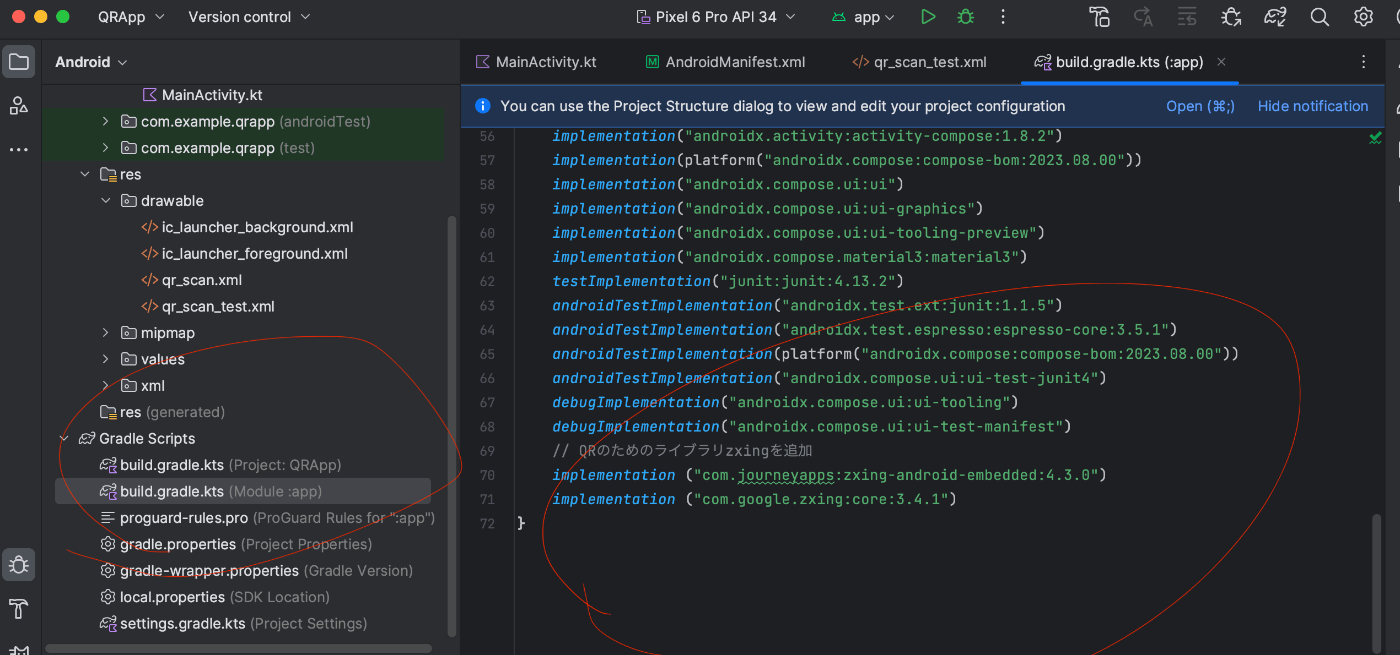This screenshot has height=655, width=1400.
Task: Show more tool windows ellipsis icon
Action: [19, 150]
